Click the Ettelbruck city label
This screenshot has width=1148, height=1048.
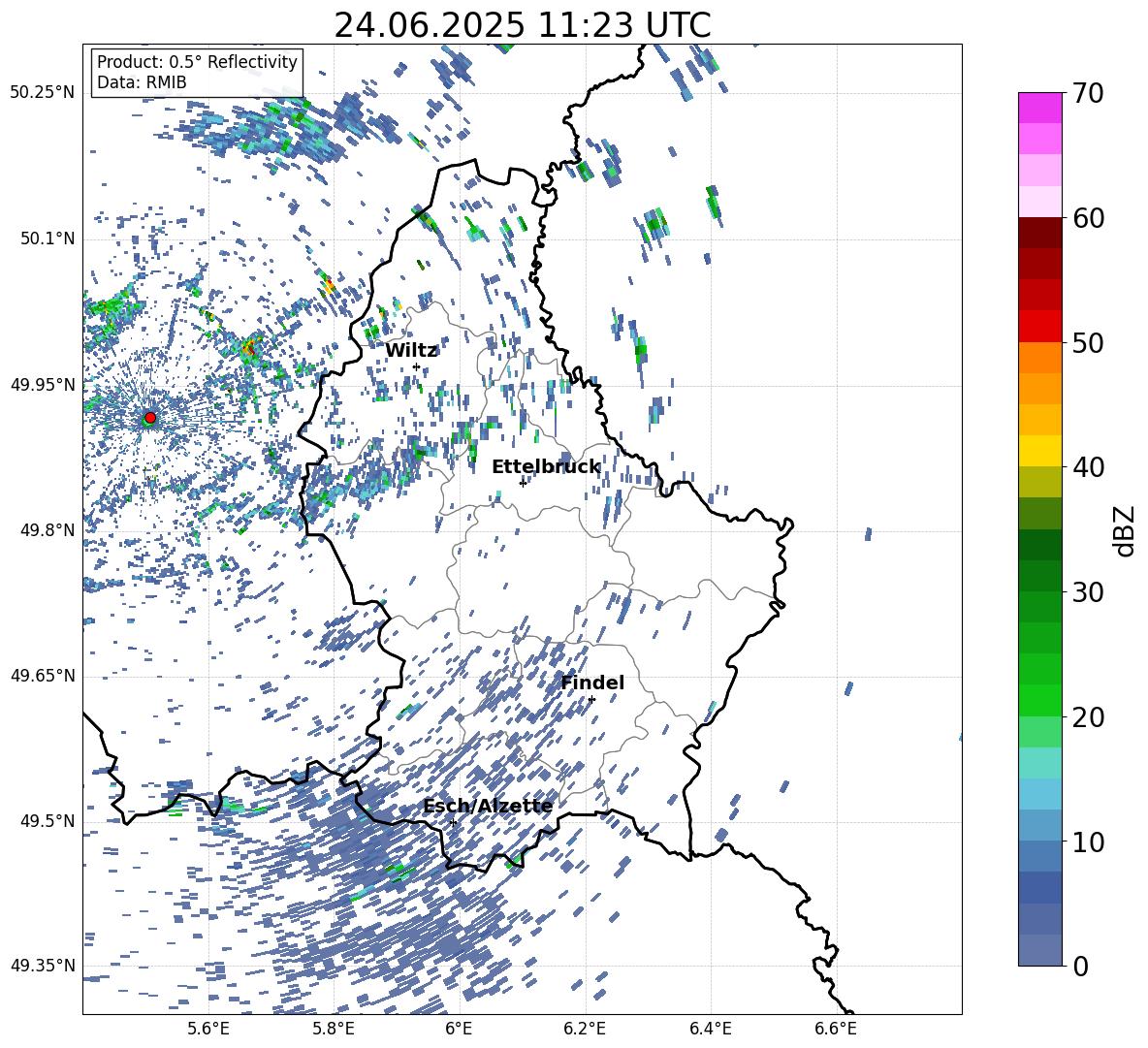(546, 467)
